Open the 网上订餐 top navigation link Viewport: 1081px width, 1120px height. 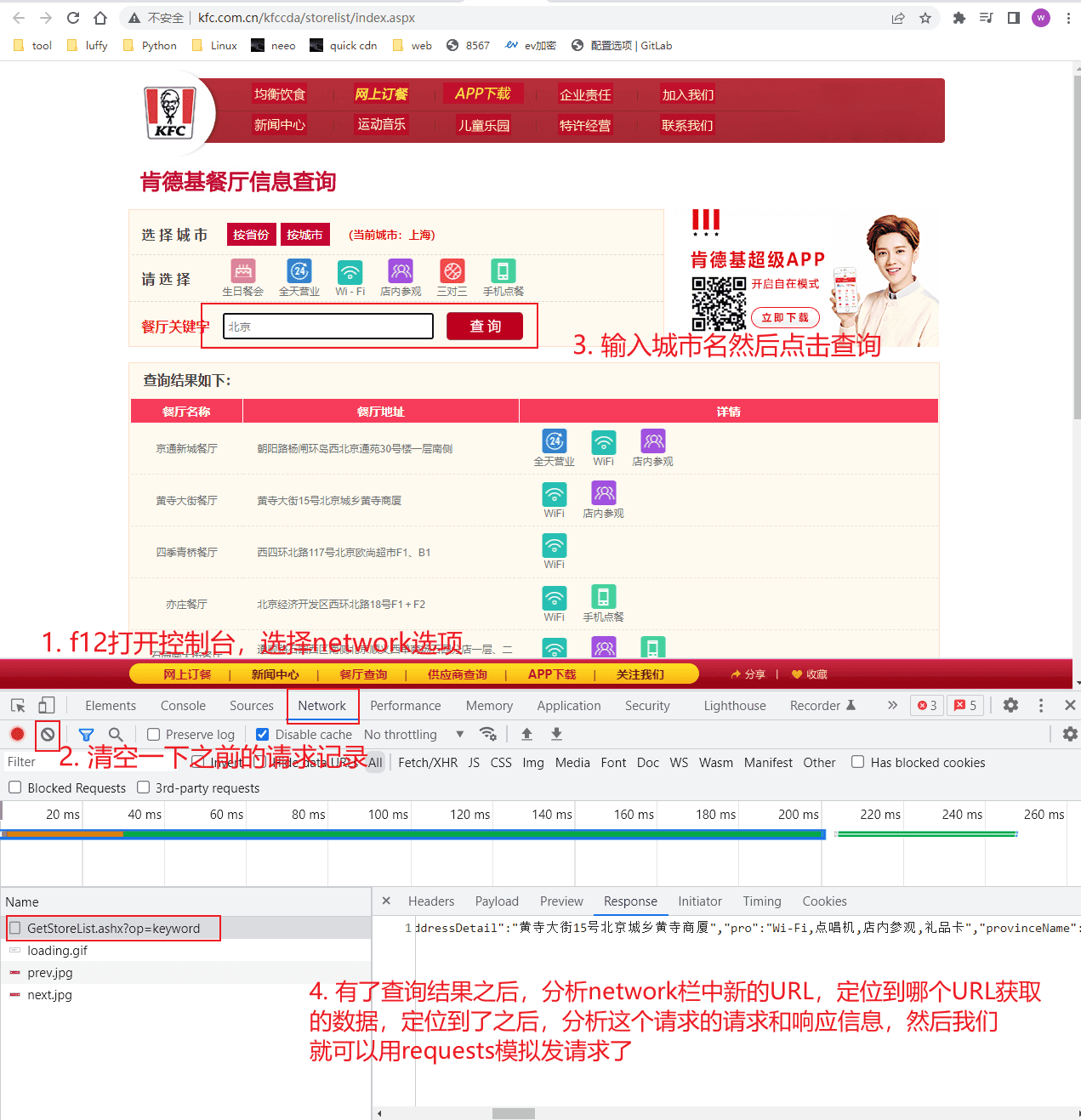point(381,94)
